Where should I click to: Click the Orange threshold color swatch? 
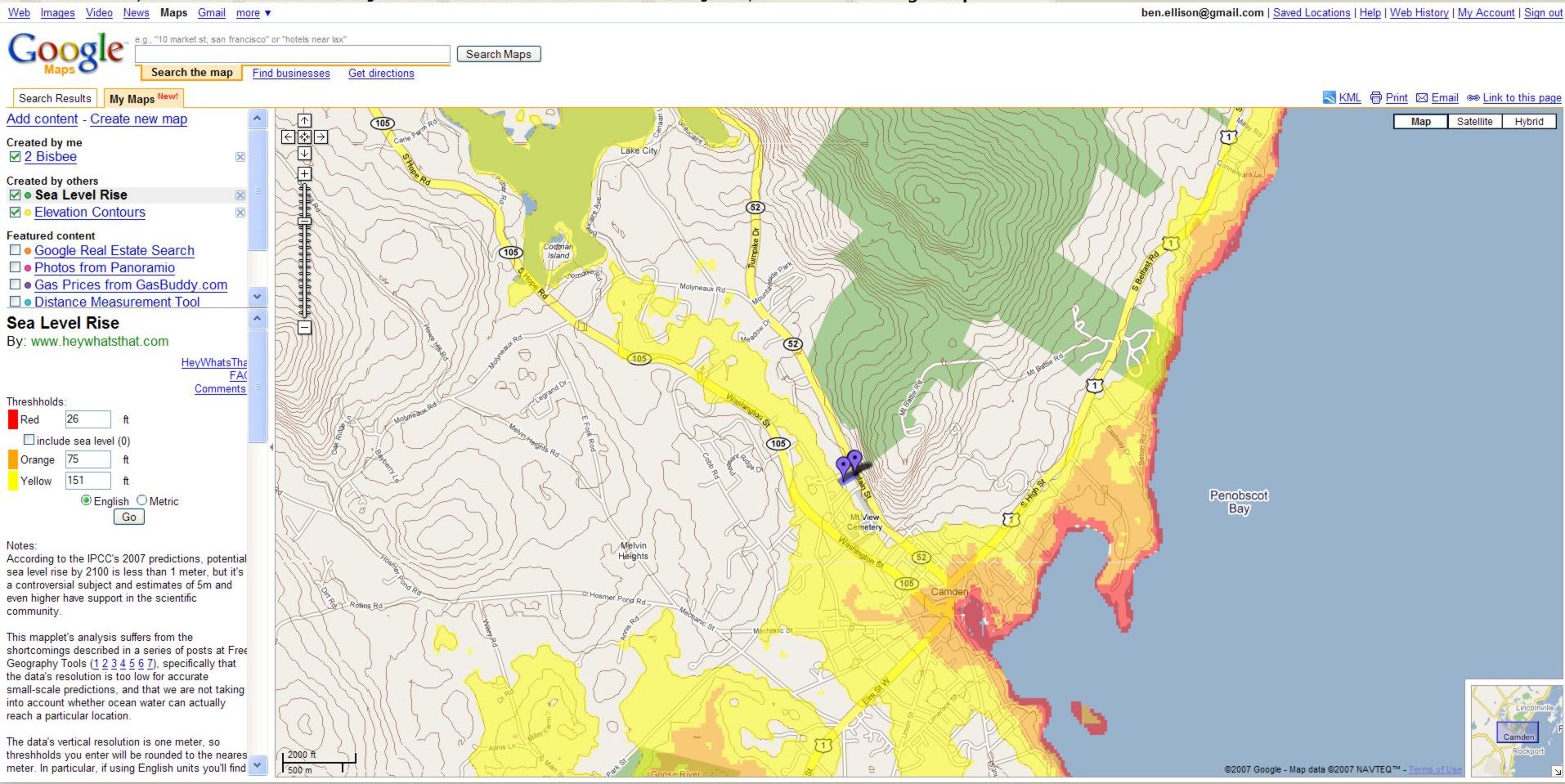click(x=12, y=459)
